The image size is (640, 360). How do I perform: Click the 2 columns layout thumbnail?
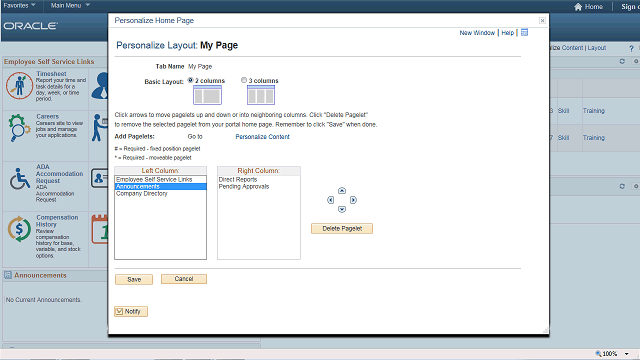(207, 95)
